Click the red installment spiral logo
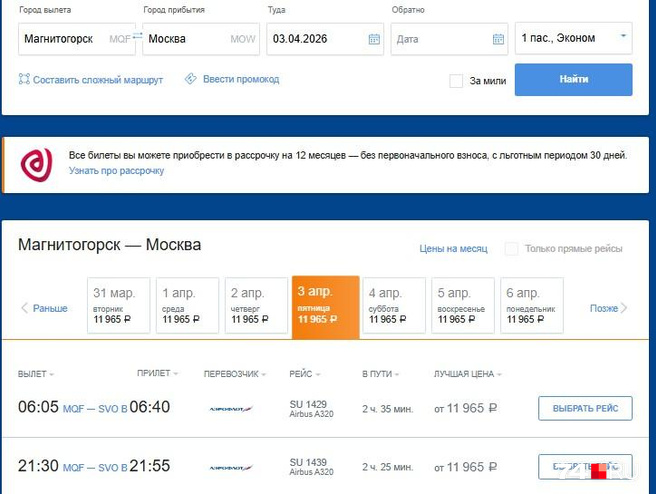656x494 pixels. (x=37, y=164)
